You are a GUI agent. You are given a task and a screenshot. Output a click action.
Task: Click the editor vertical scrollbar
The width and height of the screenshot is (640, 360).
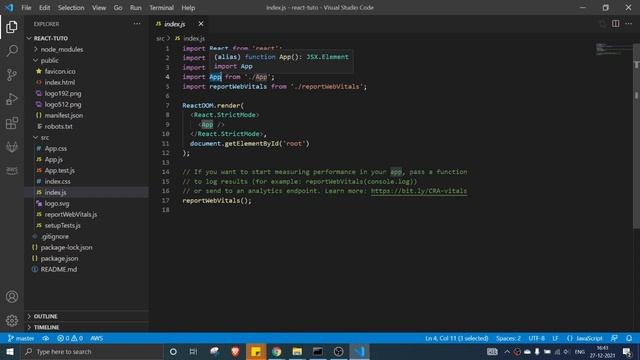point(636,136)
